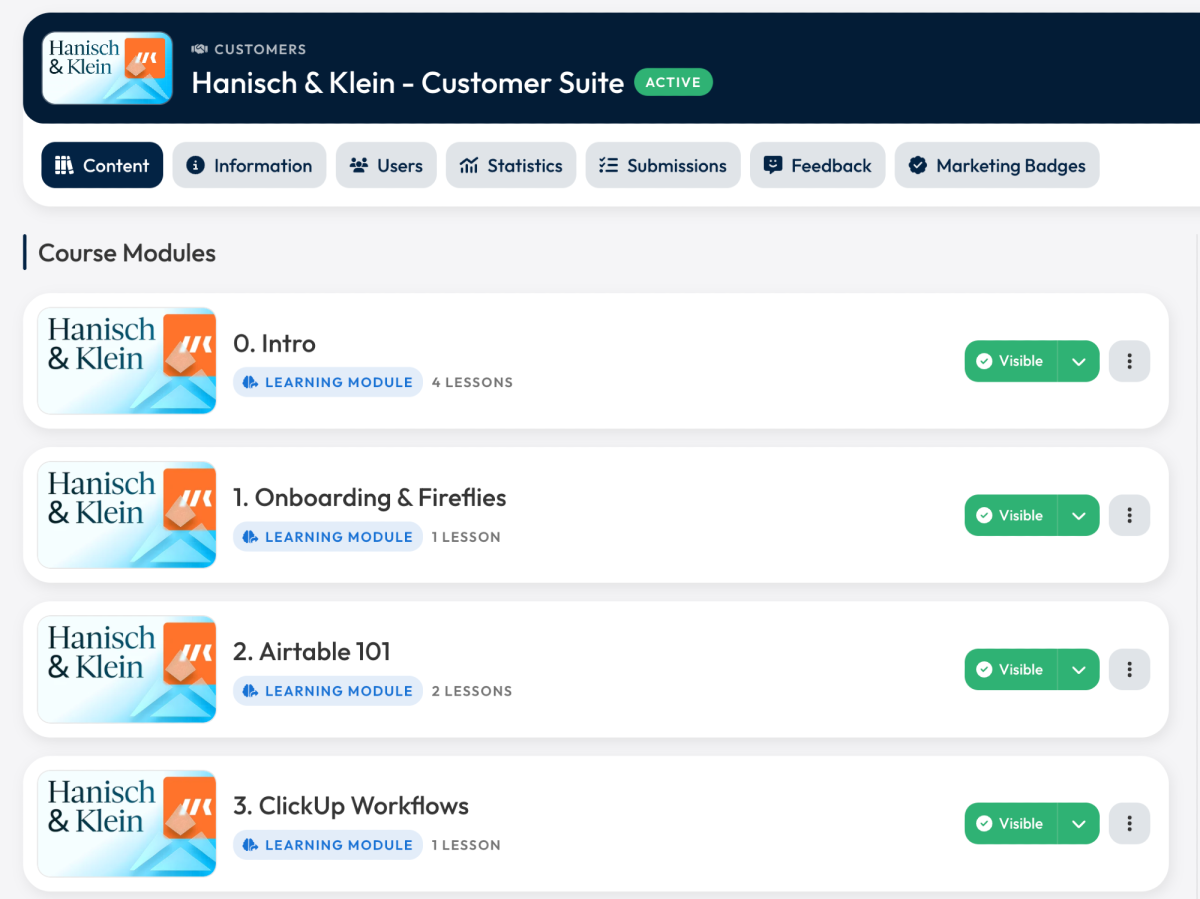
Task: Click the Information tab info icon
Action: (x=196, y=165)
